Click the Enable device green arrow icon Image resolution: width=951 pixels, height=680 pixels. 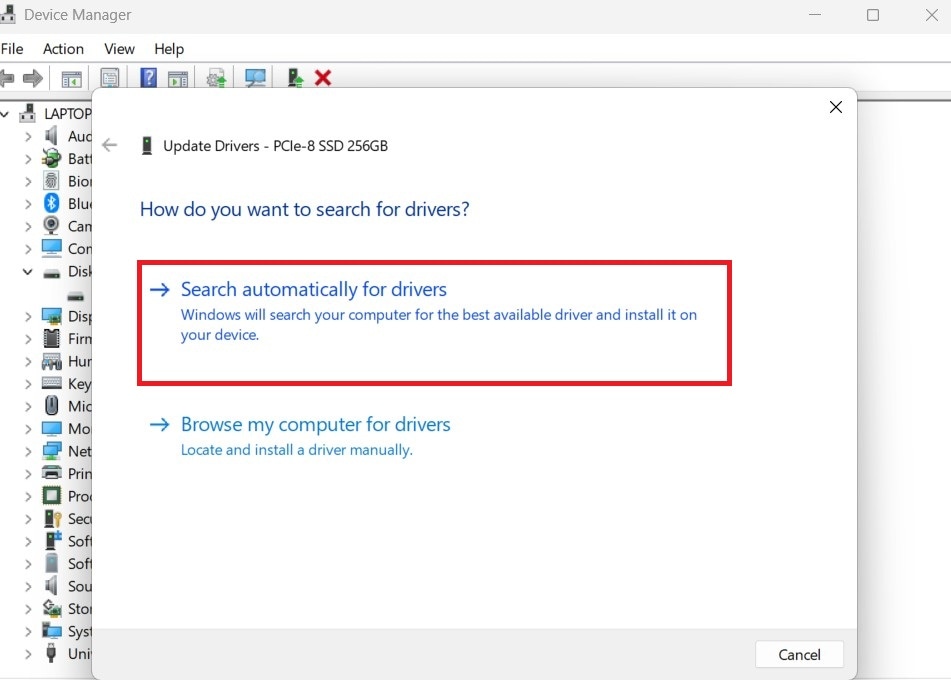tap(295, 78)
